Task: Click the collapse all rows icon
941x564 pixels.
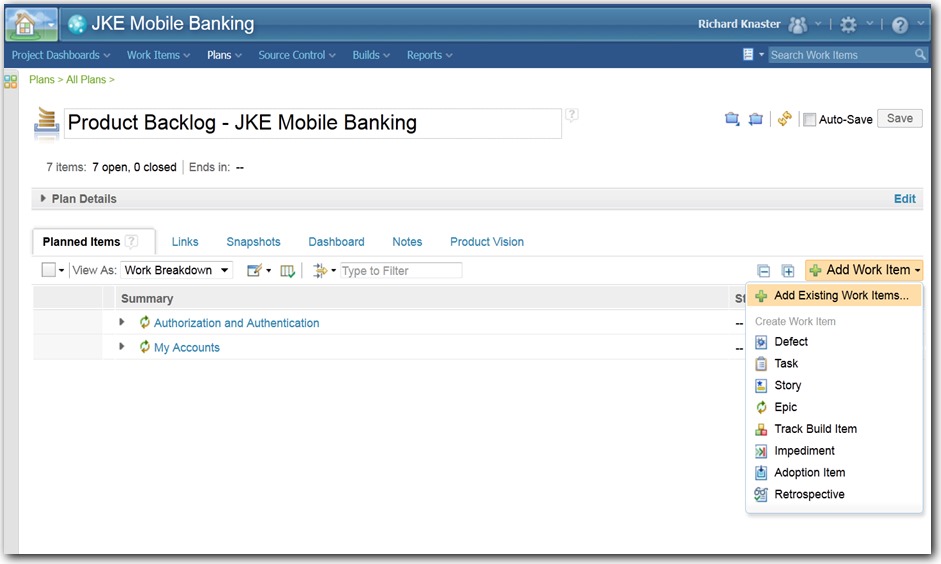Action: click(764, 271)
